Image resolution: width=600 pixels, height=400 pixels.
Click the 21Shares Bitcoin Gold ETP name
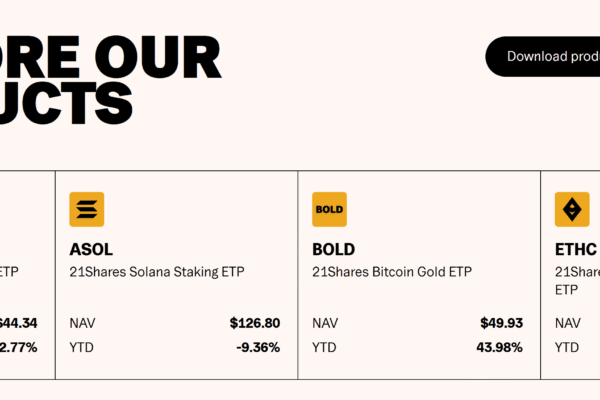(392, 272)
